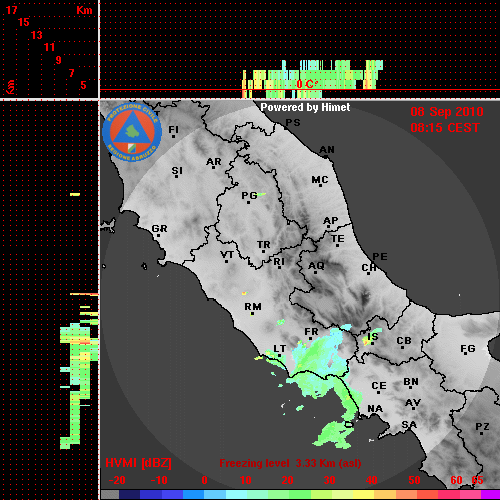500x500 pixels.
Task: Click the '7' altitude scale label
Action: click(71, 73)
